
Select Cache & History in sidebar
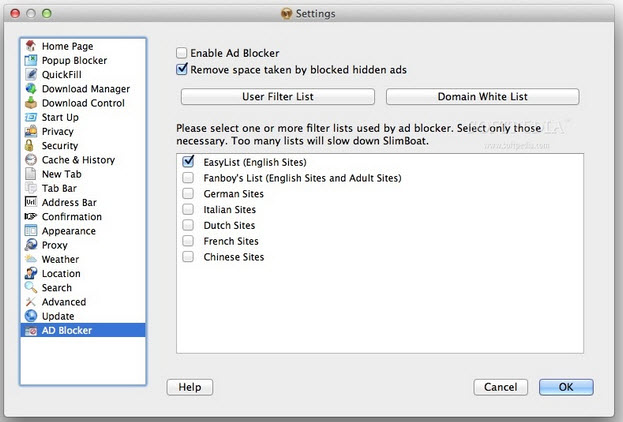[x=77, y=160]
